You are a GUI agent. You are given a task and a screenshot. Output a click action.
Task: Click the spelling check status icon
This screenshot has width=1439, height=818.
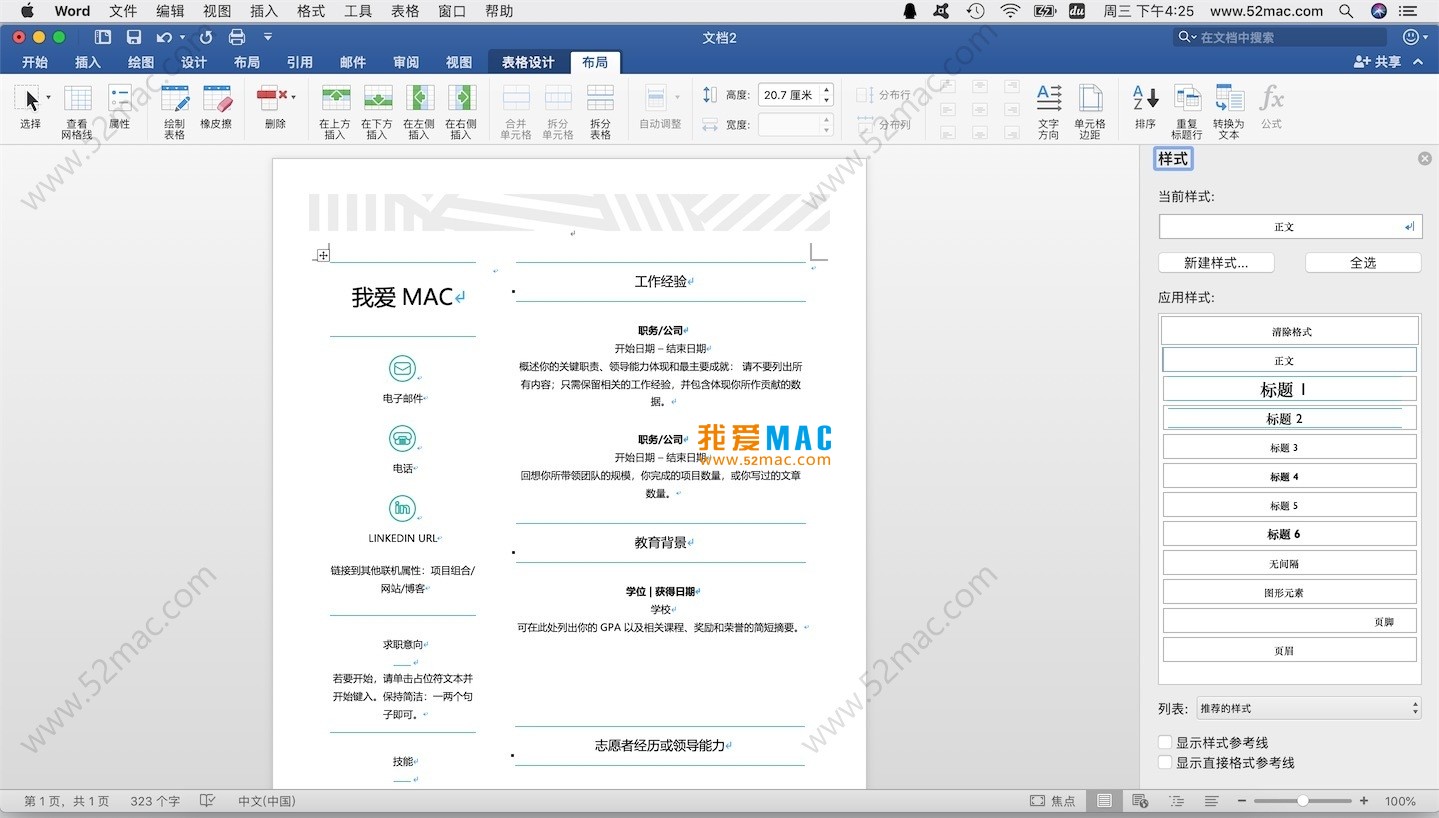[x=207, y=801]
